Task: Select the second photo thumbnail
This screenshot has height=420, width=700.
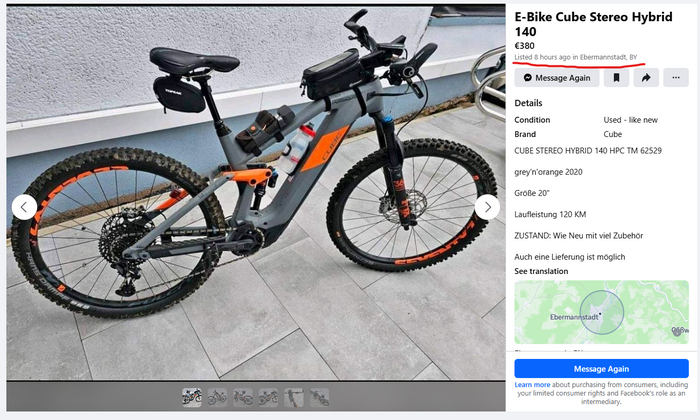Action: coord(217,397)
